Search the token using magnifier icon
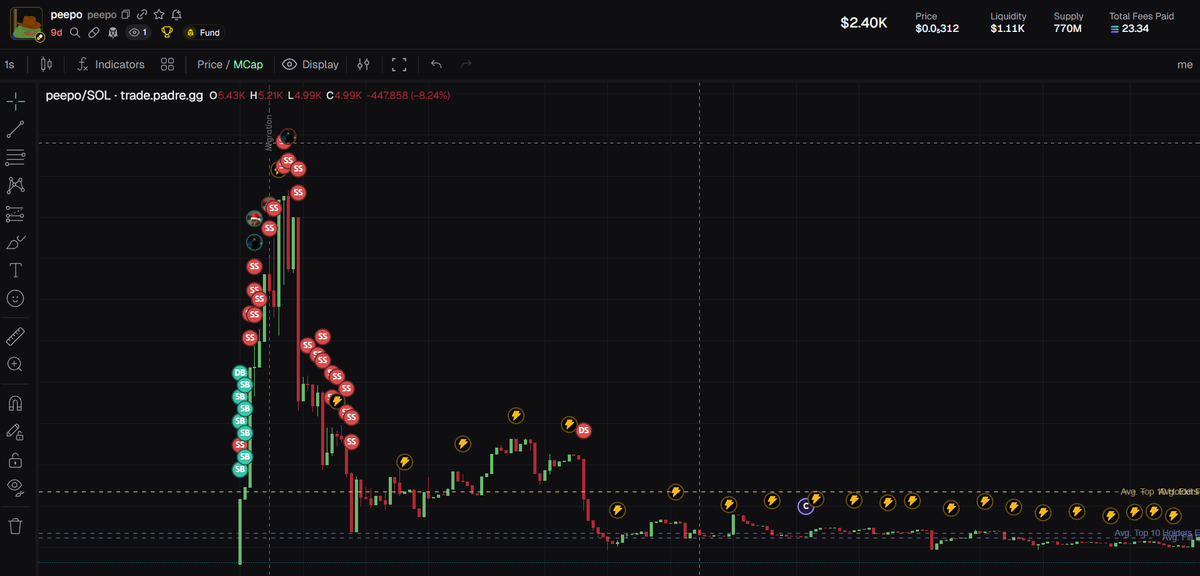This screenshot has height=576, width=1200. point(75,32)
